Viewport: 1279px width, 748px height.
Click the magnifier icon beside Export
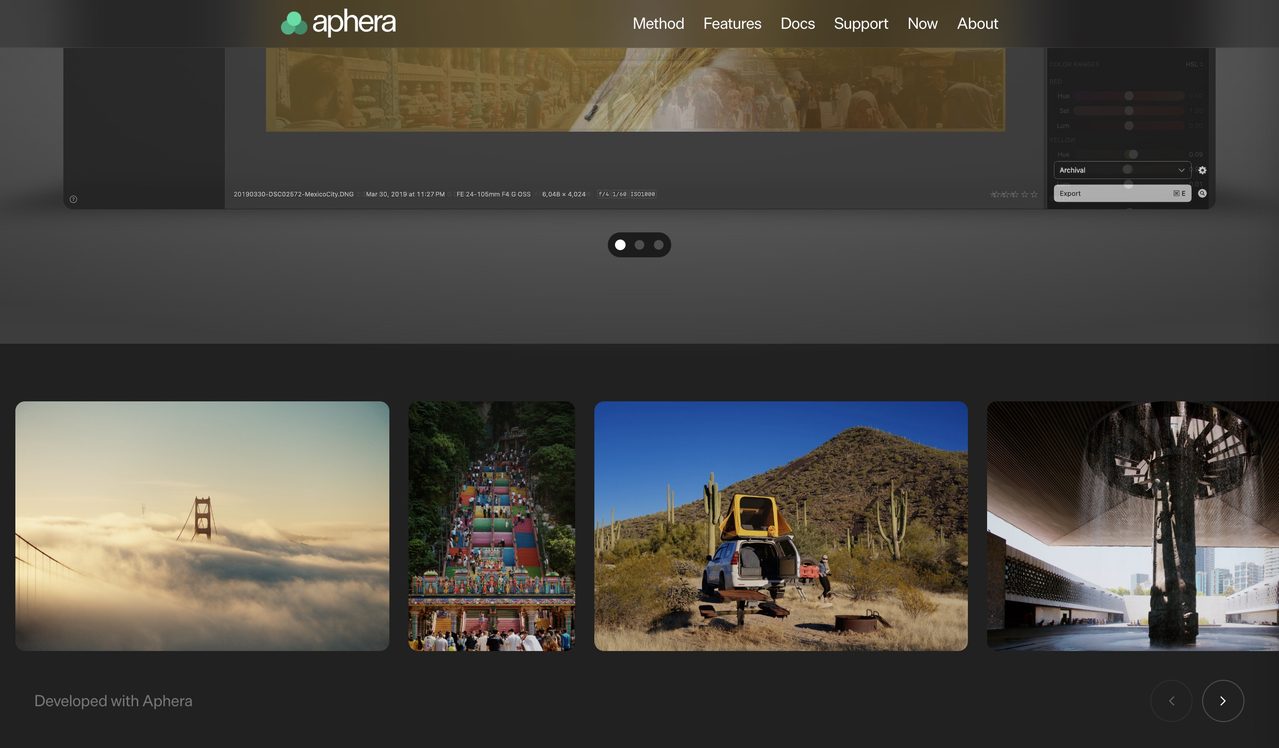coord(1202,193)
